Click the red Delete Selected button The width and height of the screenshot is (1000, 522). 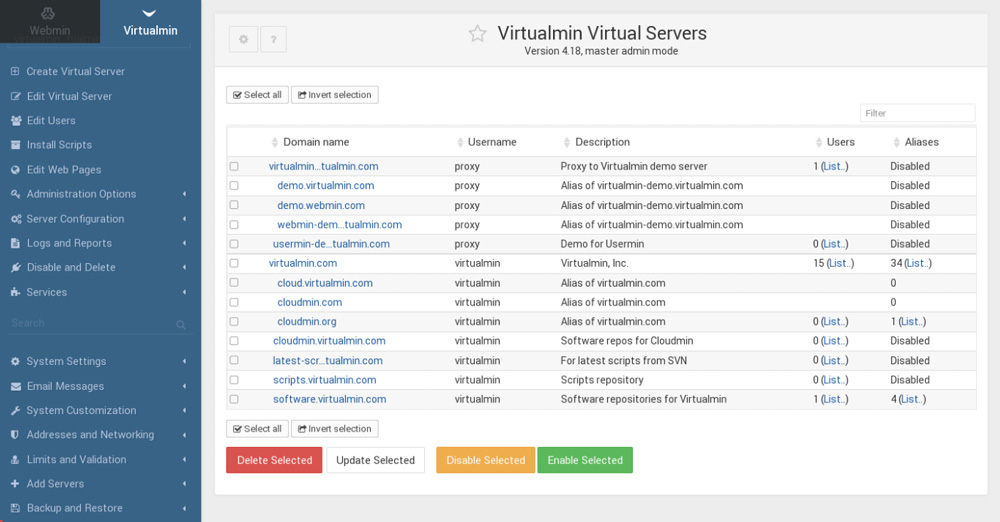point(274,460)
